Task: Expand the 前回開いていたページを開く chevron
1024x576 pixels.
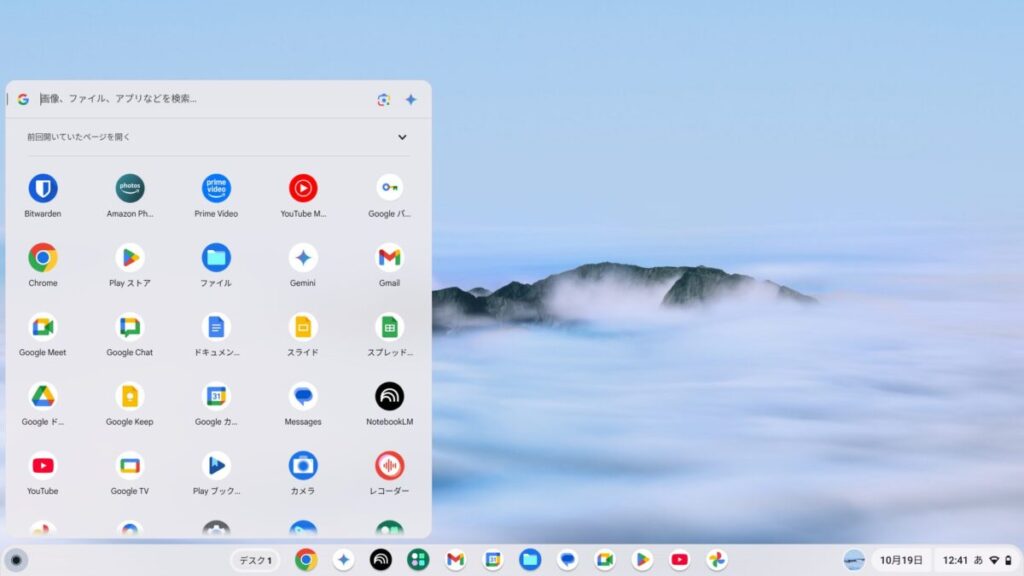Action: click(x=402, y=137)
